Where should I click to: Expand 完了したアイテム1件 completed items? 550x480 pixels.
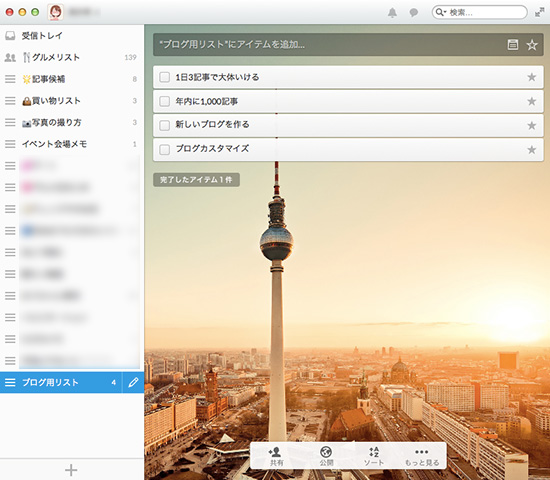[196, 180]
